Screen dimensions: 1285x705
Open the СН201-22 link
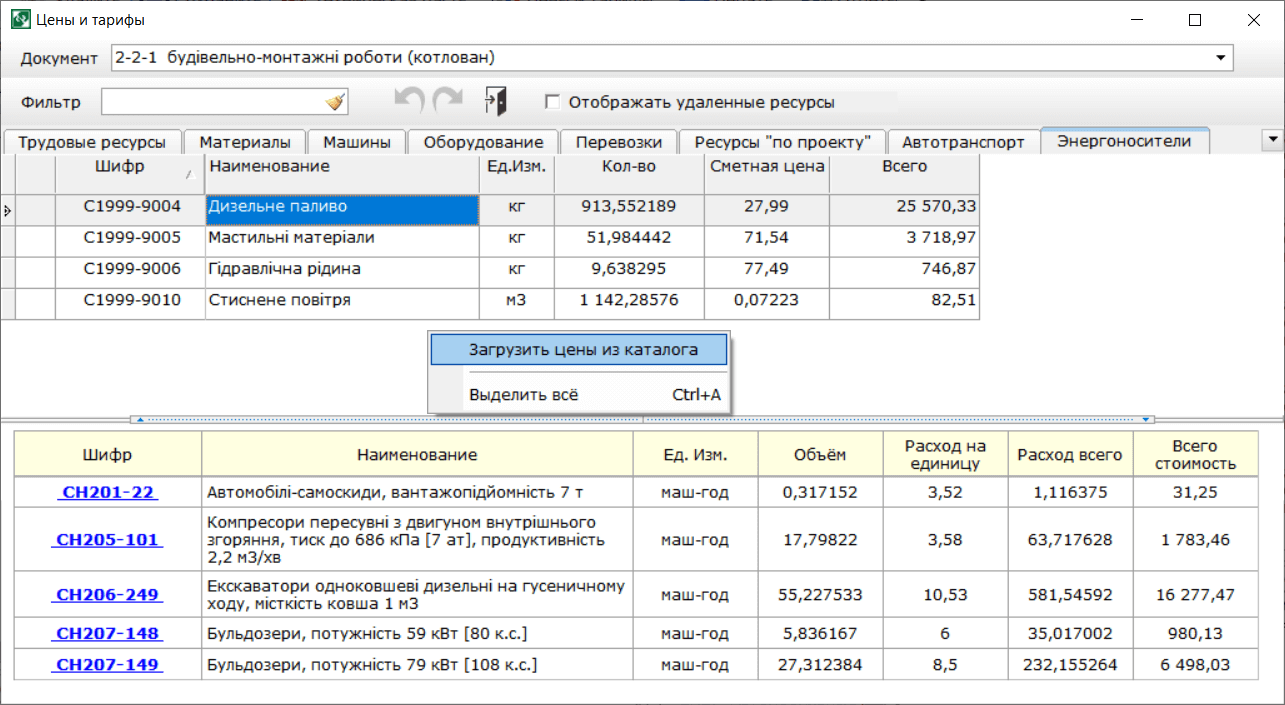pos(107,492)
